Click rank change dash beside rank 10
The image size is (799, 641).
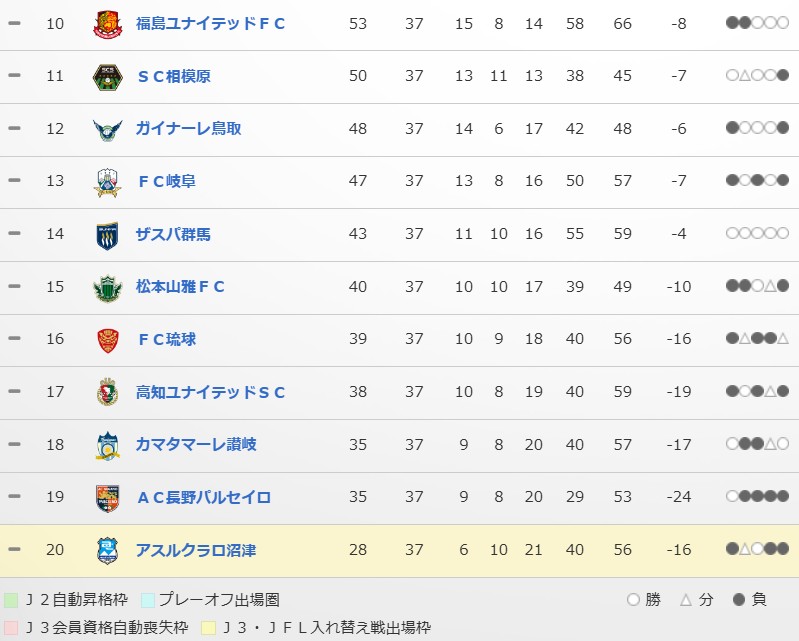pos(14,23)
